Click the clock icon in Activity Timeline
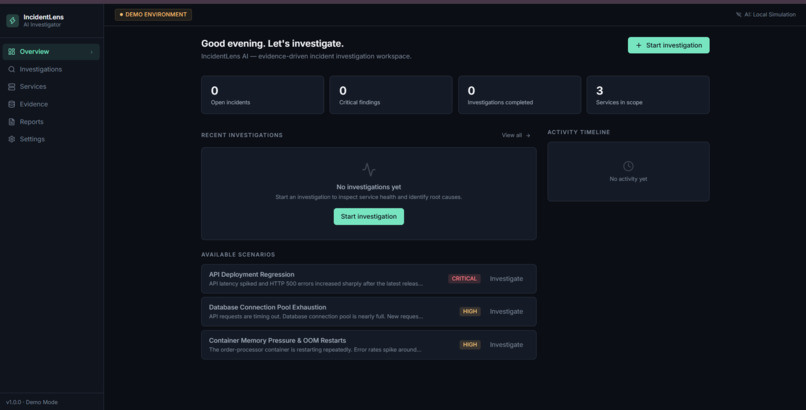The width and height of the screenshot is (806, 410). coord(628,166)
